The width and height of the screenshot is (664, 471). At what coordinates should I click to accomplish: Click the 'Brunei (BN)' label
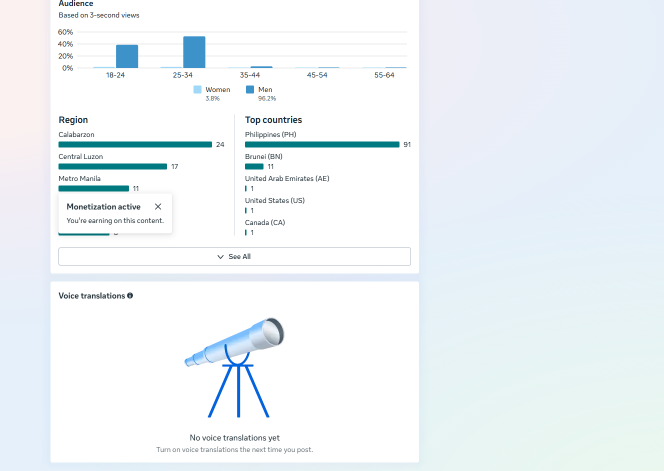pos(263,156)
